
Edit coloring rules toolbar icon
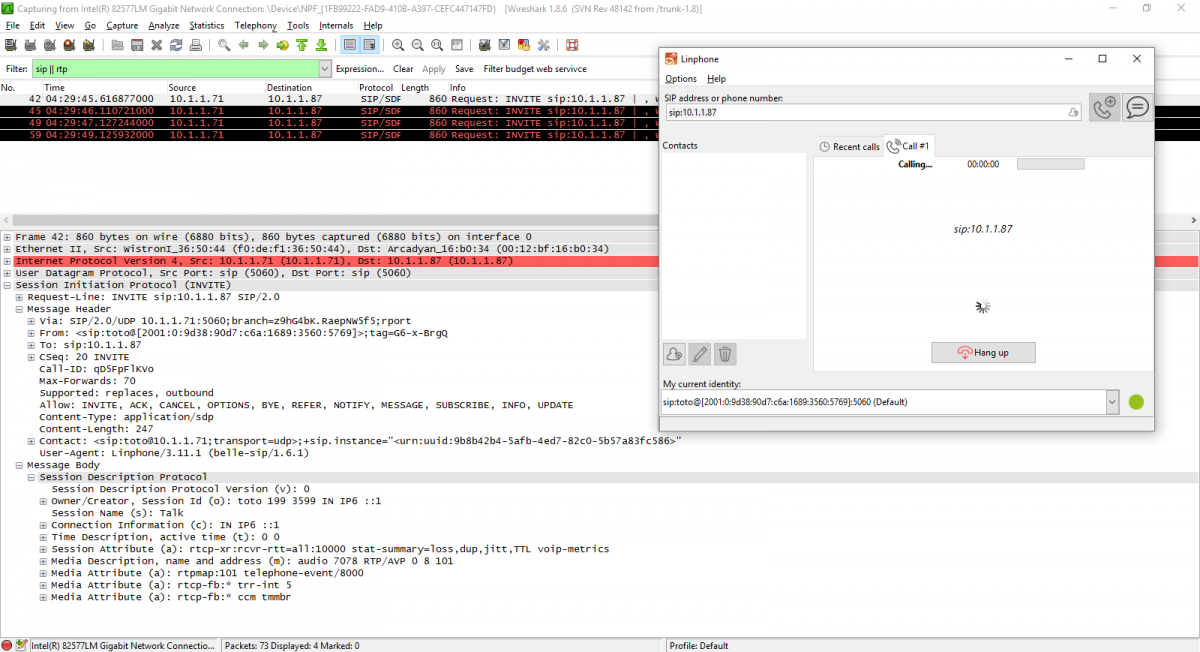tap(523, 45)
